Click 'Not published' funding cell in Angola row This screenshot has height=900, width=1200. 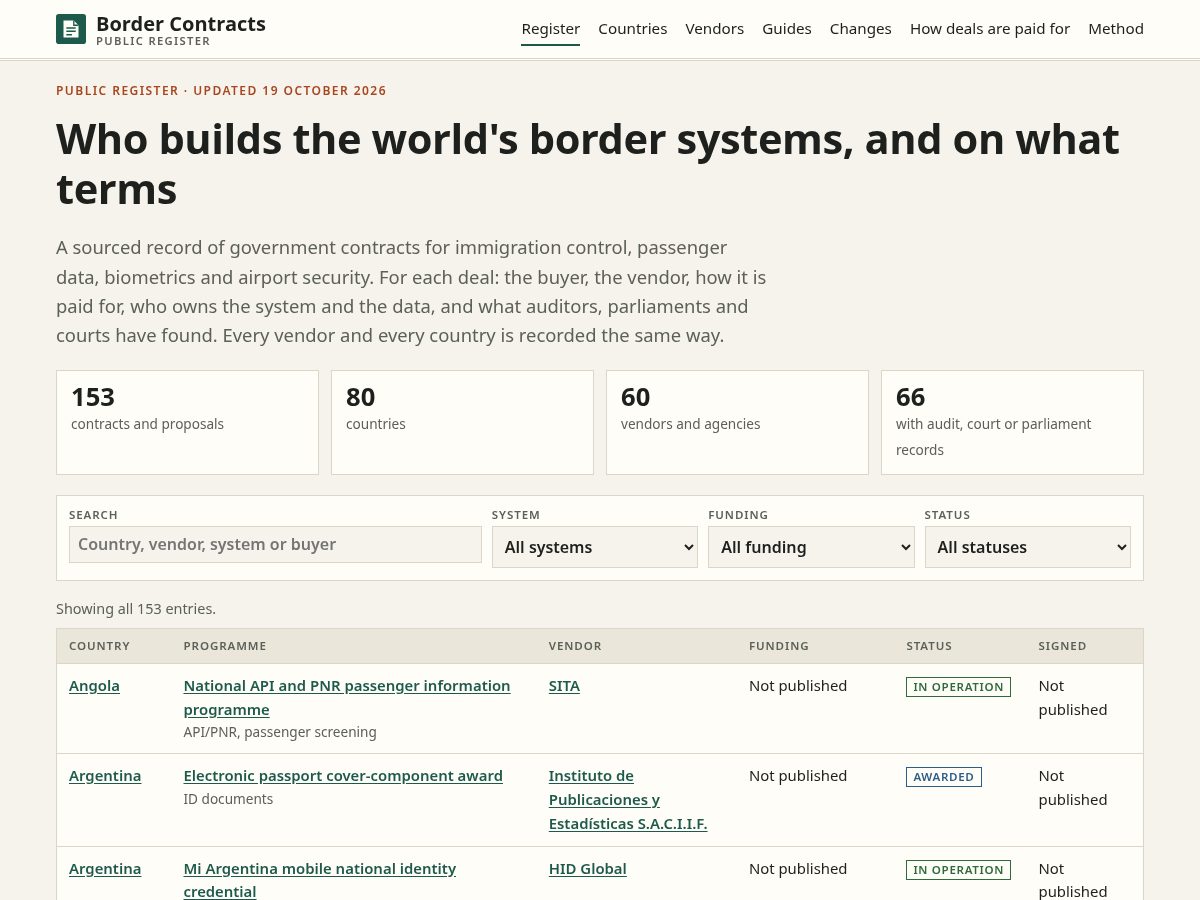click(798, 686)
